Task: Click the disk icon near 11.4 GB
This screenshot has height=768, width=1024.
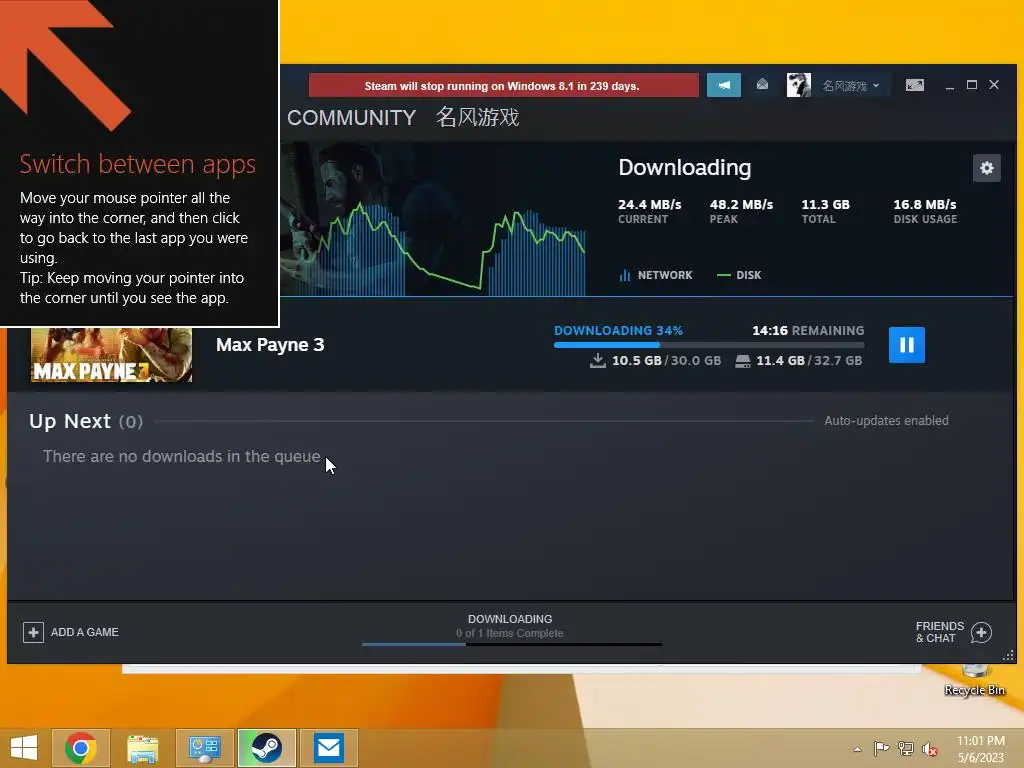Action: (743, 360)
